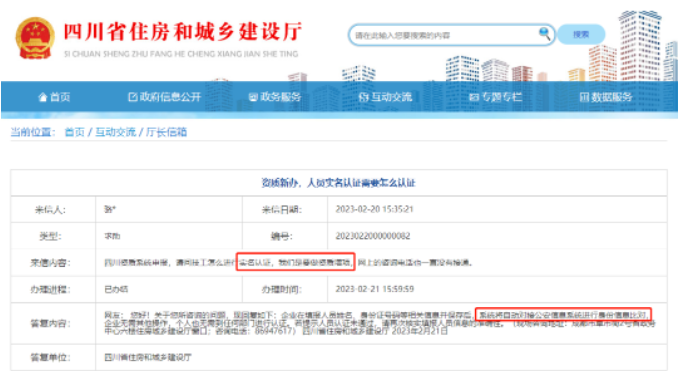Image resolution: width=679 pixels, height=371 pixels.
Task: Select the number 2023022000000082
Action: coord(373,236)
